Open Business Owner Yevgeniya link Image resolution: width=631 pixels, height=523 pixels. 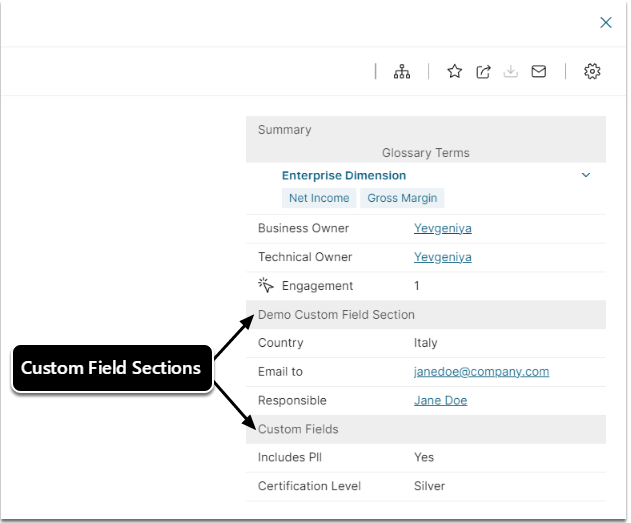coord(442,228)
